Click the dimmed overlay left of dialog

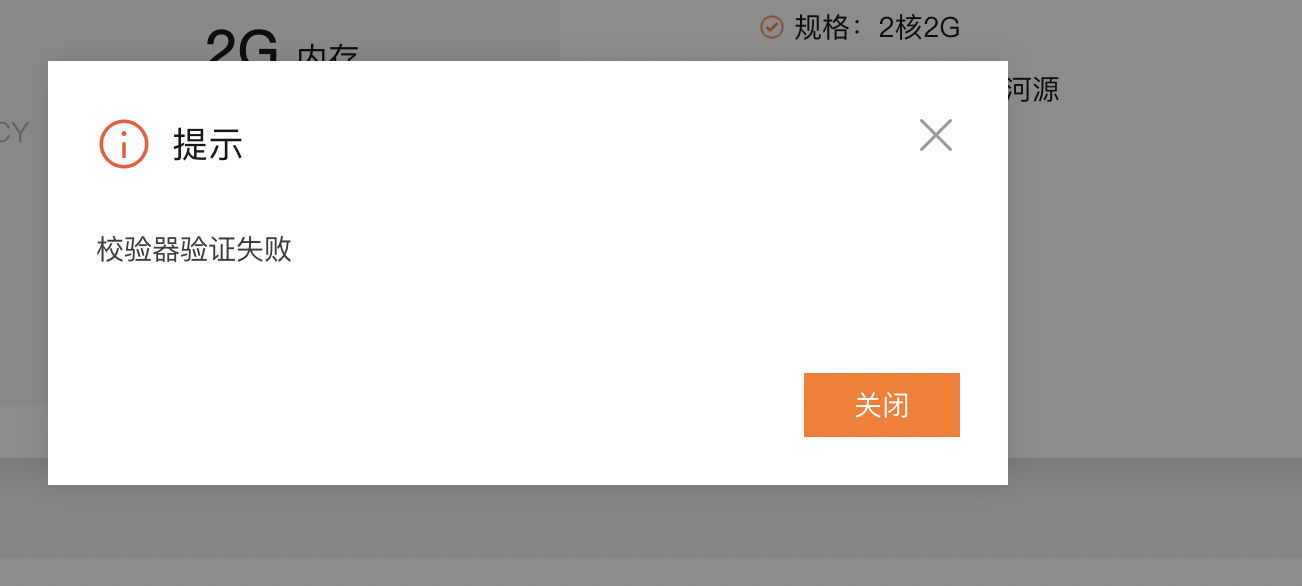[x=24, y=300]
